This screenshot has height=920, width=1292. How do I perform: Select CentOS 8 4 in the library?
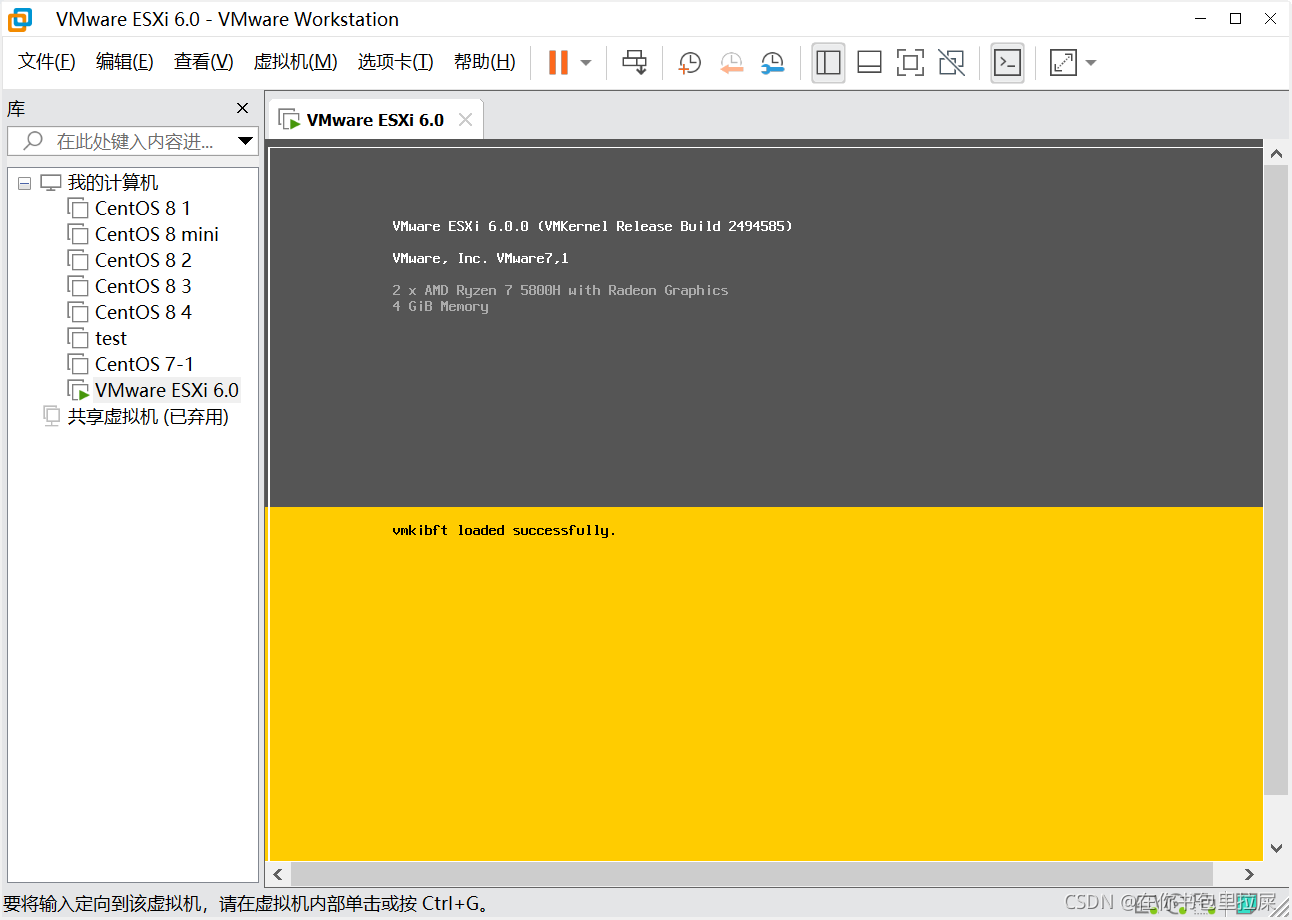(x=143, y=312)
